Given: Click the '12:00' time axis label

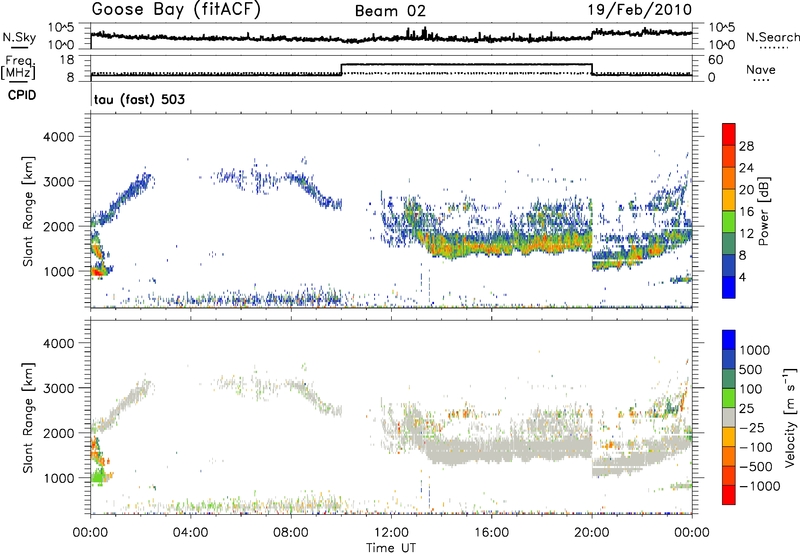Looking at the screenshot, I should pyautogui.click(x=391, y=533).
